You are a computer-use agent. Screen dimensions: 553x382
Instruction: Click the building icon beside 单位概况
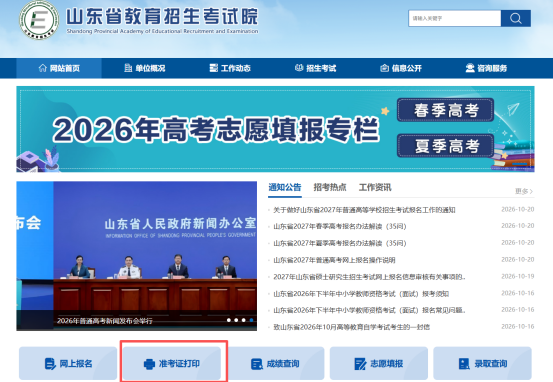pyautogui.click(x=128, y=68)
